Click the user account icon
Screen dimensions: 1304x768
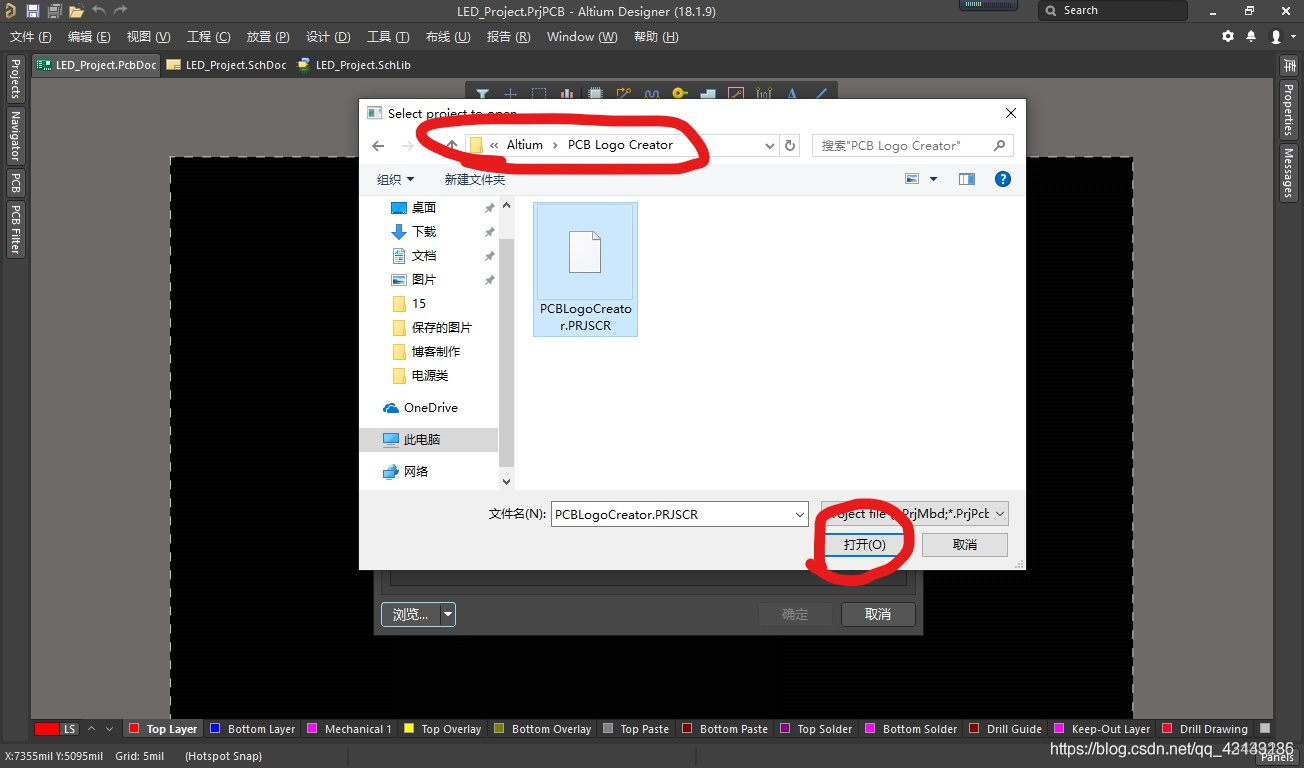(x=1276, y=36)
